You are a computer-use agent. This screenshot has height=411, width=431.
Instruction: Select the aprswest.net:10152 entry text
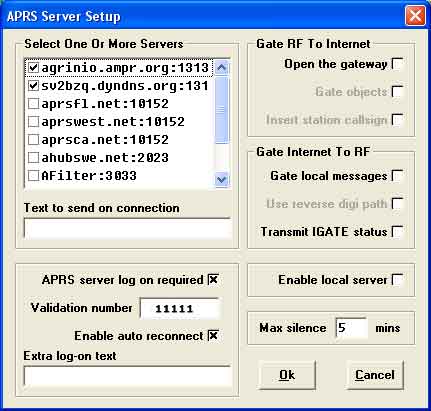113,122
